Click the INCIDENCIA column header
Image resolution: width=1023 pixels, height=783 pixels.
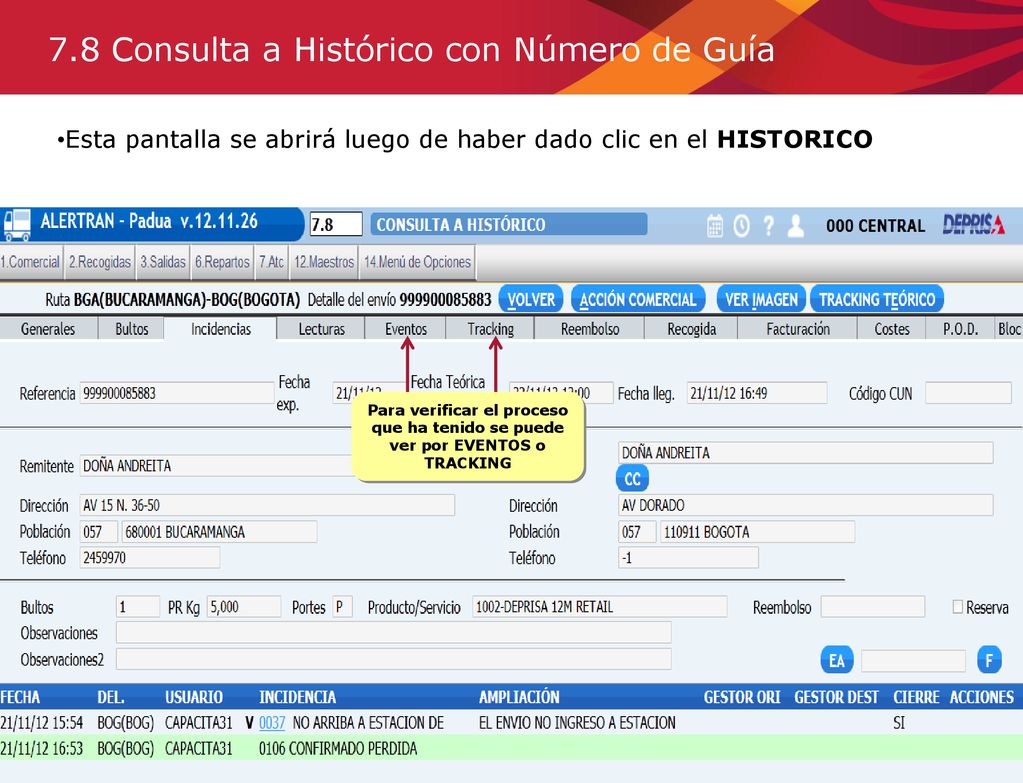click(x=298, y=697)
